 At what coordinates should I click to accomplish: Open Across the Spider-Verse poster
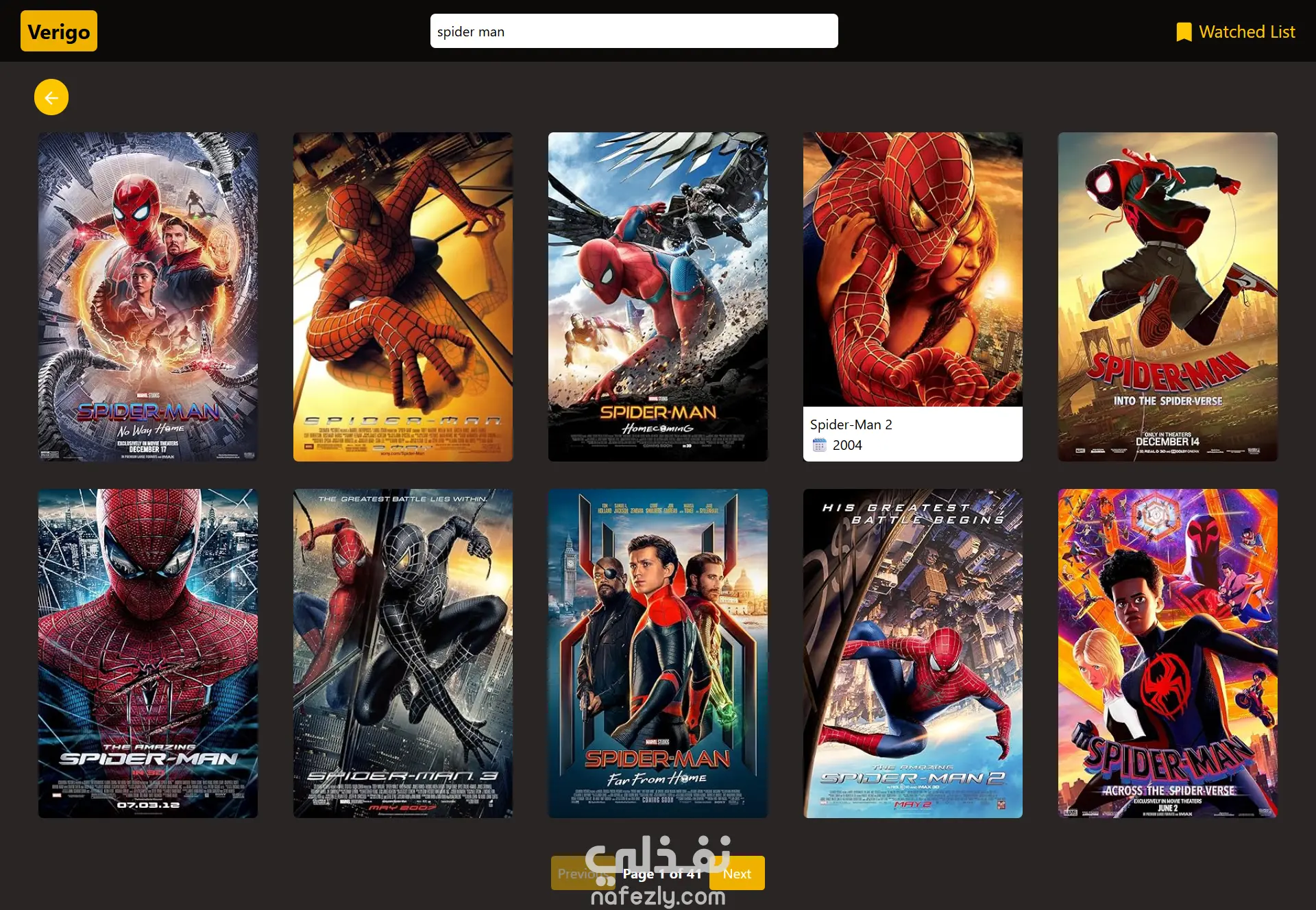click(x=1168, y=653)
